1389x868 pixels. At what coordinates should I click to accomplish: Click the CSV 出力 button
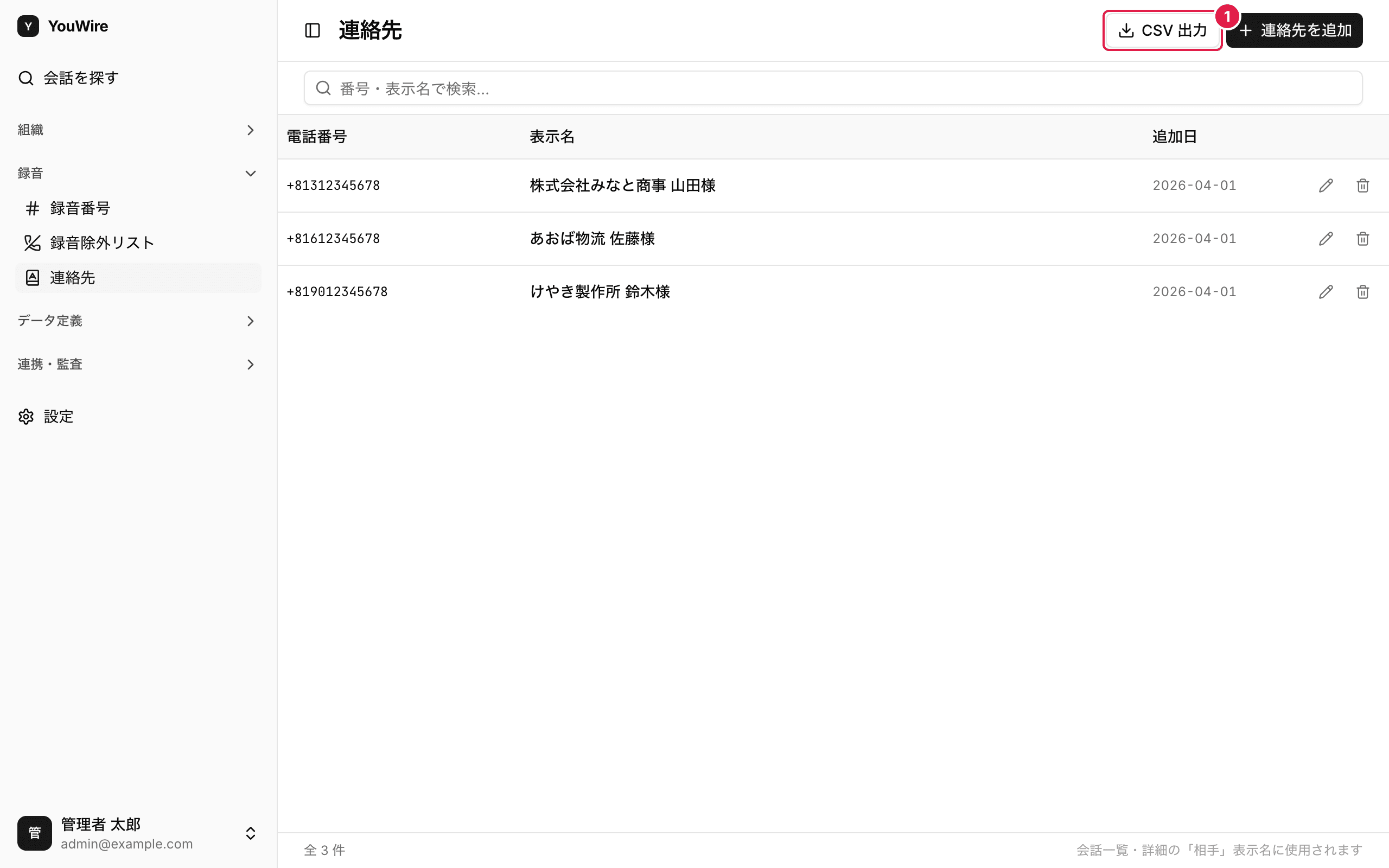coord(1162,30)
